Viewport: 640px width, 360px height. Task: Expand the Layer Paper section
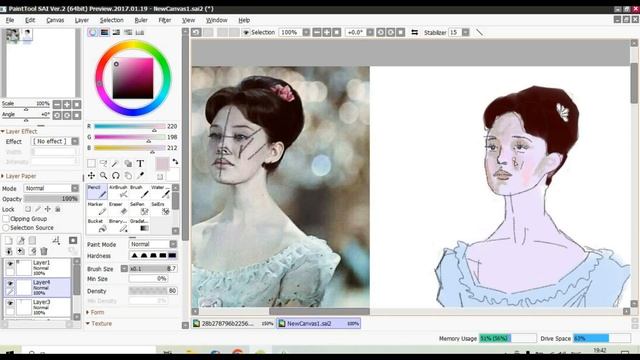point(19,176)
